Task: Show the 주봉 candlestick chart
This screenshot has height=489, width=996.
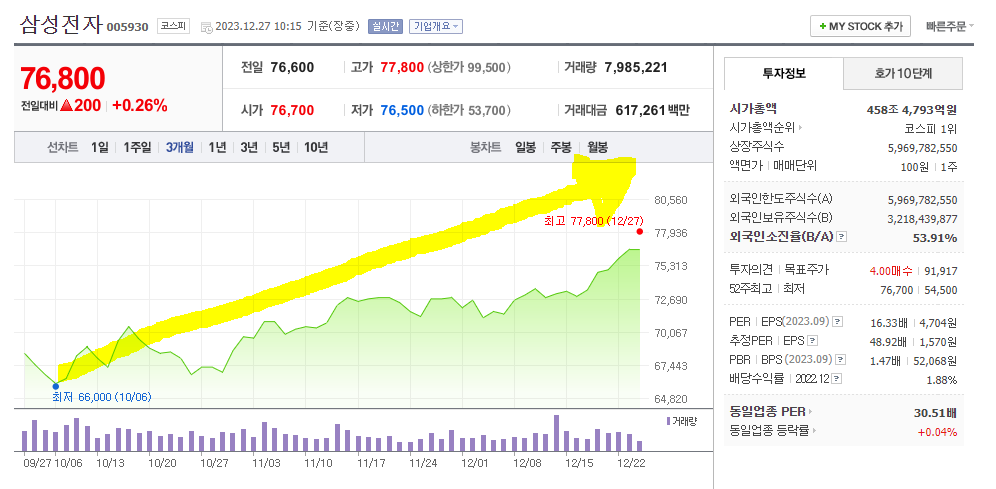Action: click(561, 148)
